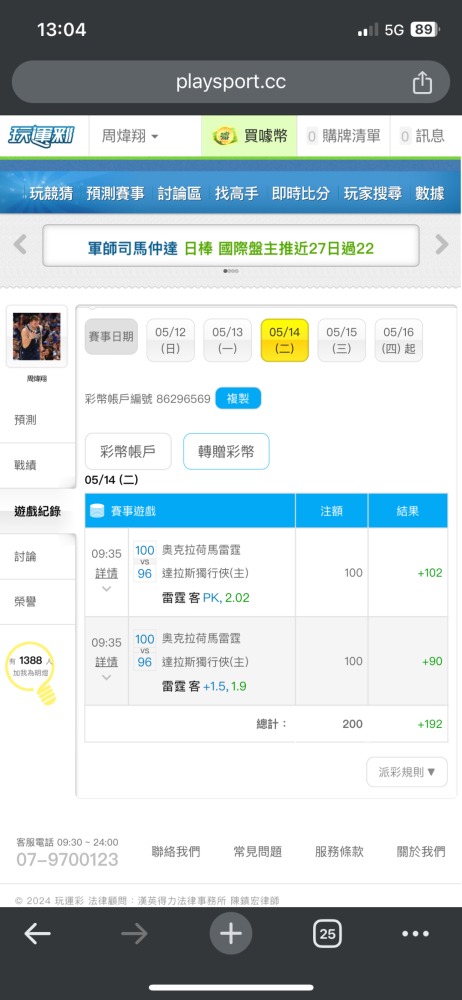Click the user avatar thumbnail
The height and width of the screenshot is (1000, 462).
coord(36,337)
